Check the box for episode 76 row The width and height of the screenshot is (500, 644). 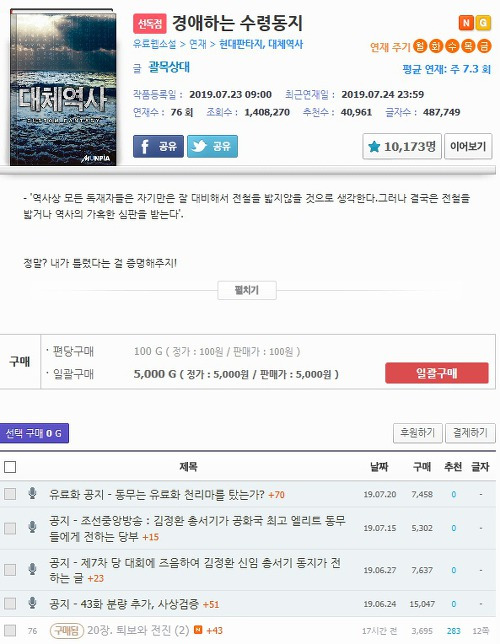coord(10,630)
